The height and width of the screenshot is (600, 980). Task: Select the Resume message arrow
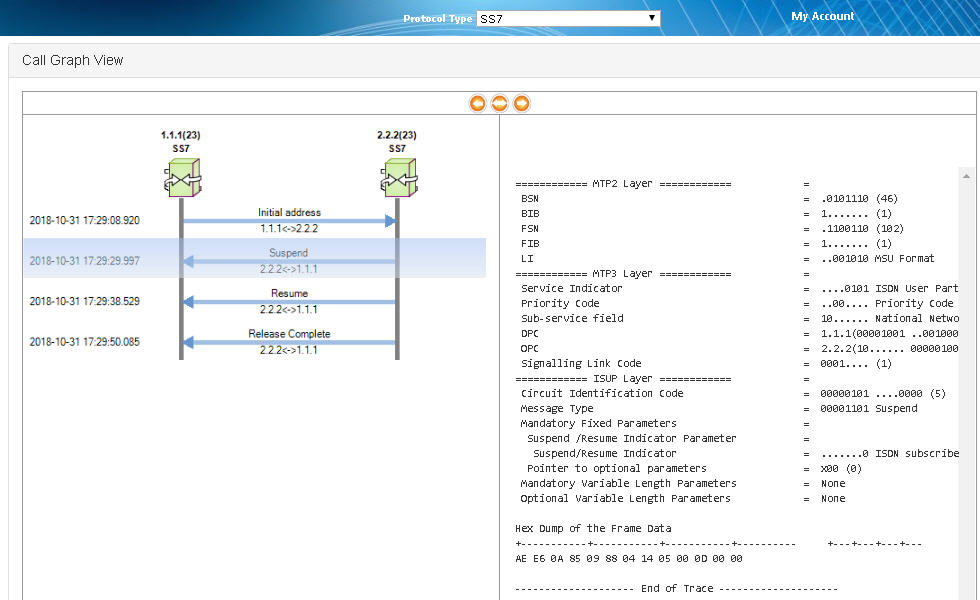[x=289, y=302]
